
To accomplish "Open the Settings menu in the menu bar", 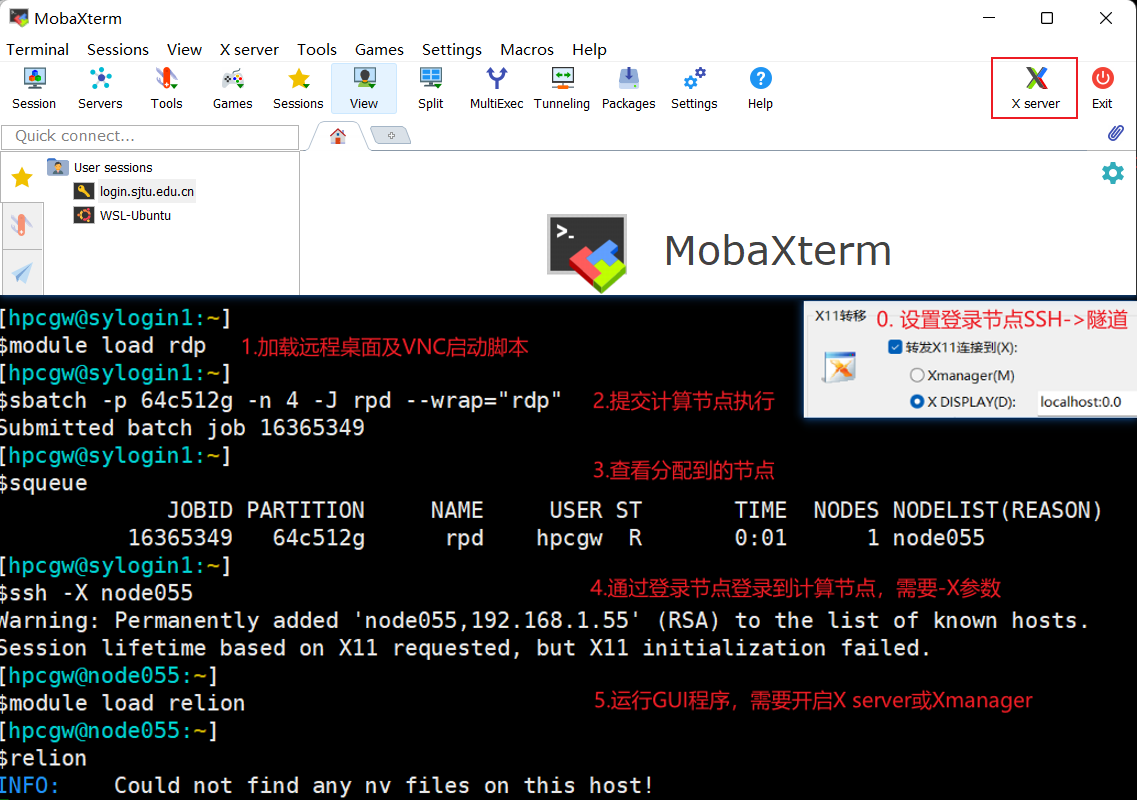I will tap(452, 49).
